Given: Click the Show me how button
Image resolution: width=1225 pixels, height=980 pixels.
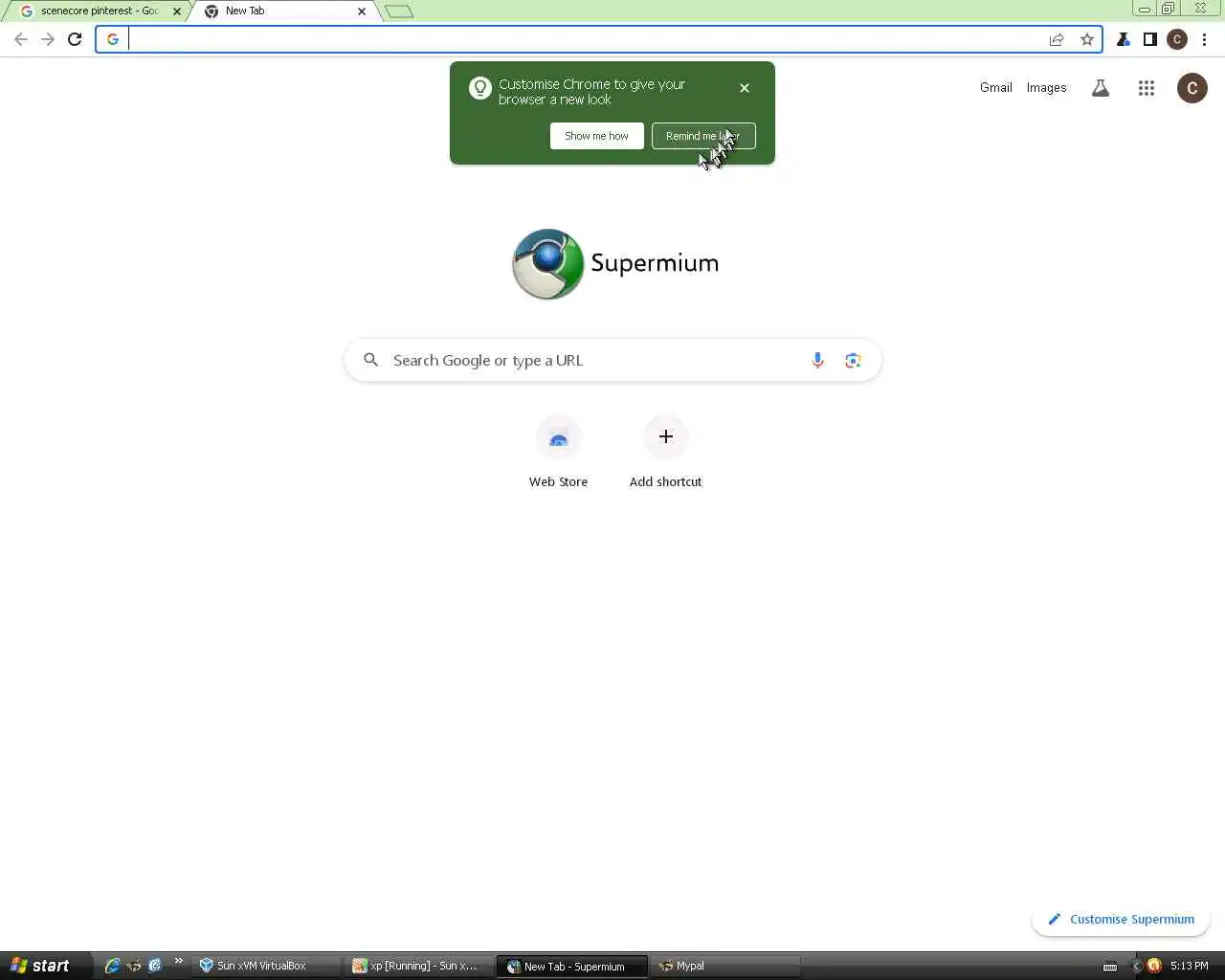Looking at the screenshot, I should coord(597,136).
